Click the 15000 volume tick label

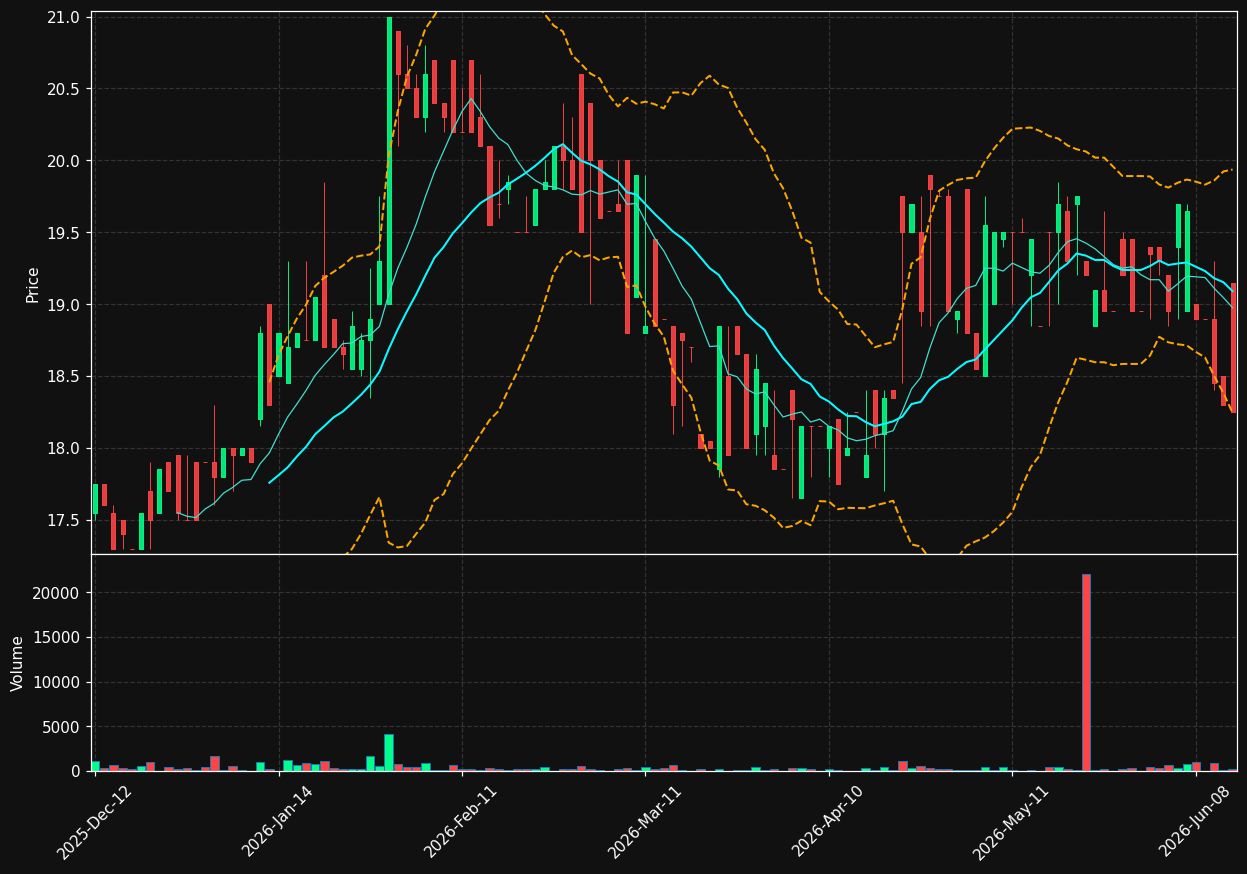click(x=59, y=638)
